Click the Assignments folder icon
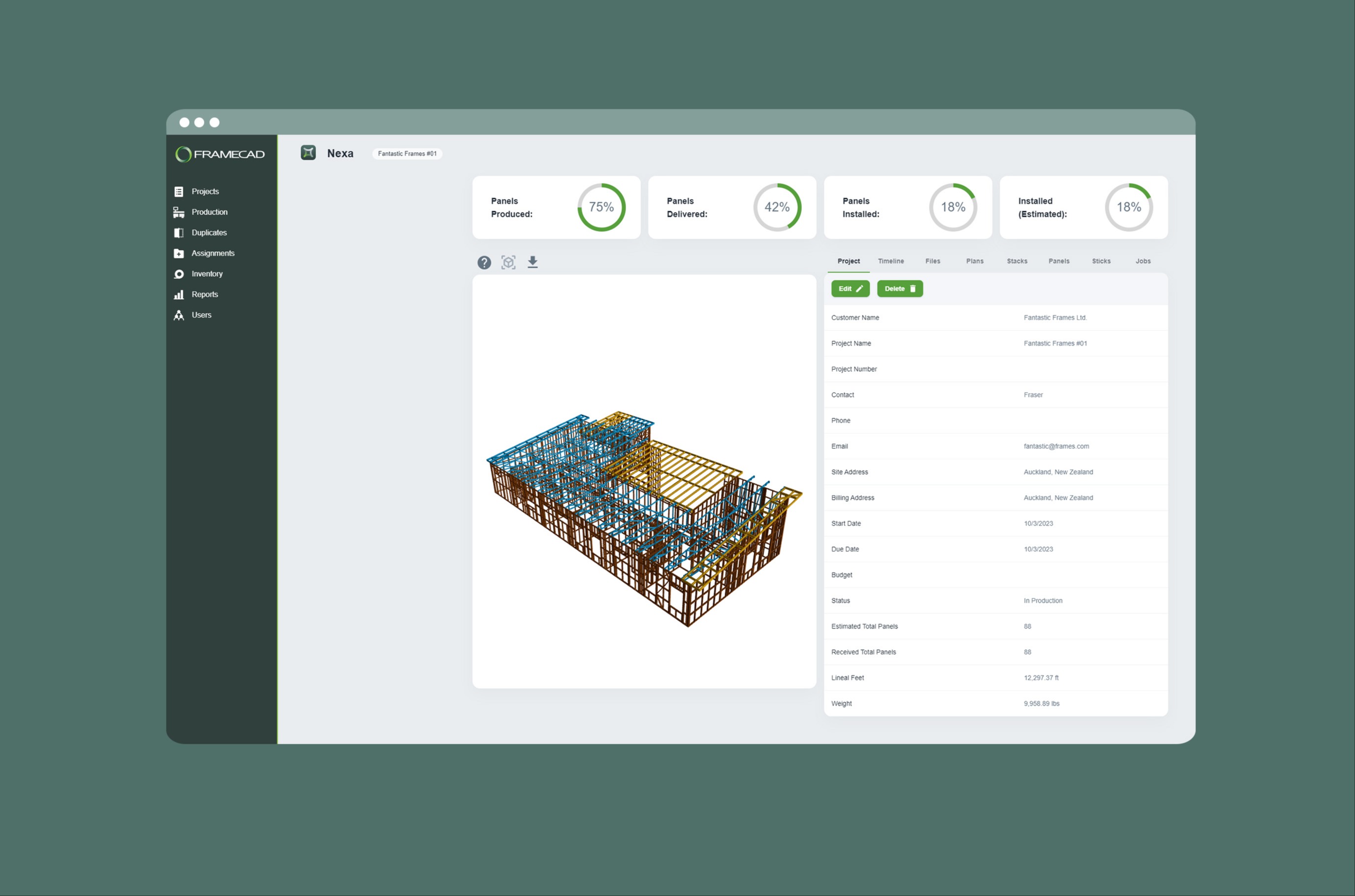 coord(179,253)
